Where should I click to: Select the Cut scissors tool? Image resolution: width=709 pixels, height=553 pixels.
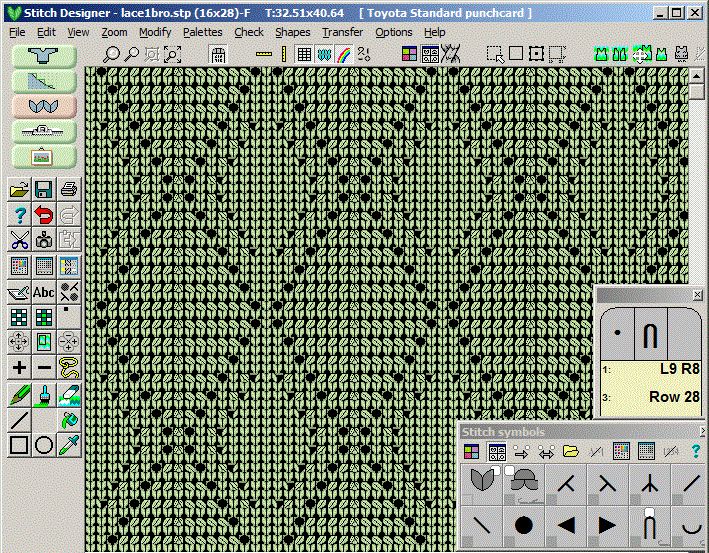tap(19, 240)
